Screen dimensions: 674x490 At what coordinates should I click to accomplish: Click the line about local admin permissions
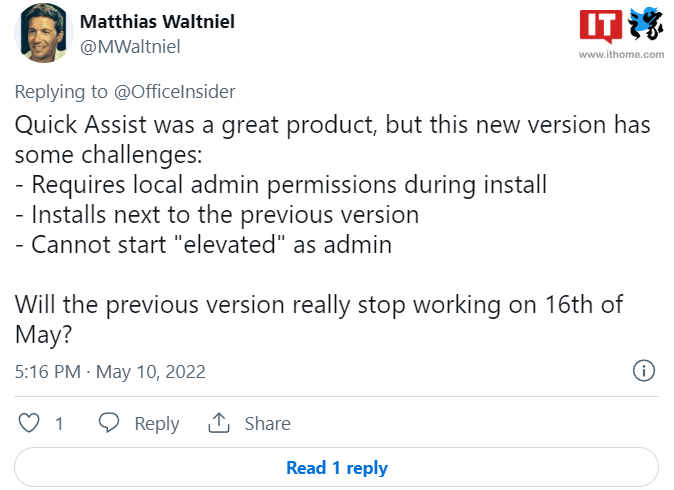point(280,186)
